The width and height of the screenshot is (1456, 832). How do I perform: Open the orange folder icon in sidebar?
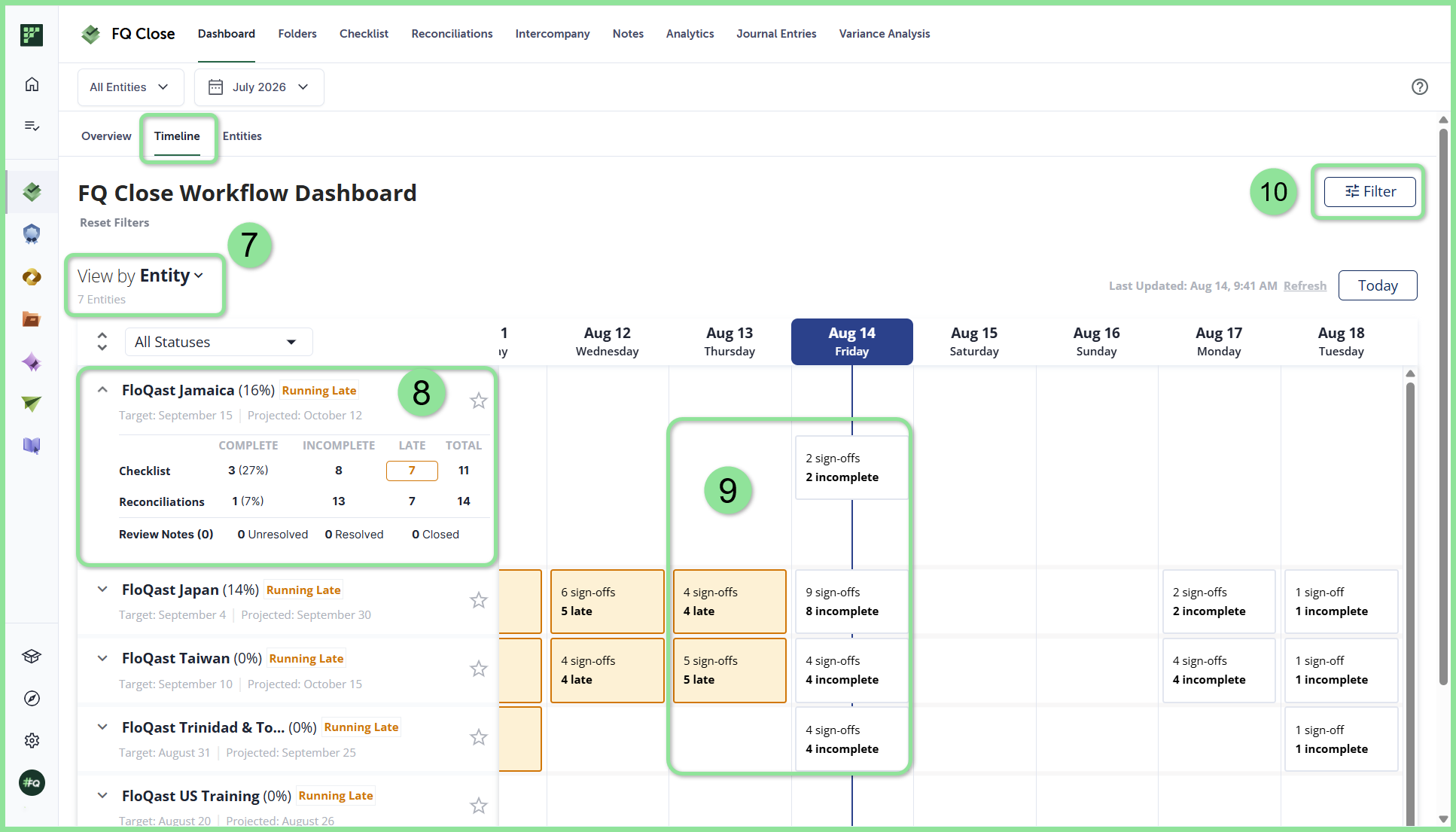(x=32, y=319)
